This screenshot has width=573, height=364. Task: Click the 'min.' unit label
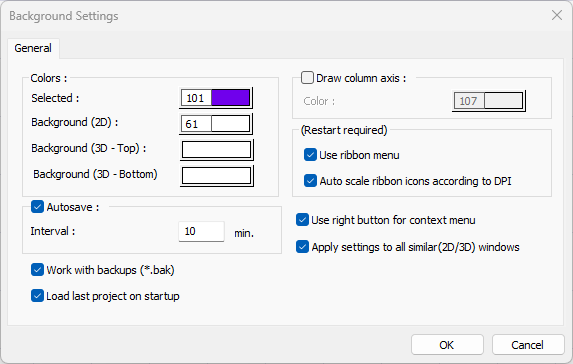(x=244, y=233)
